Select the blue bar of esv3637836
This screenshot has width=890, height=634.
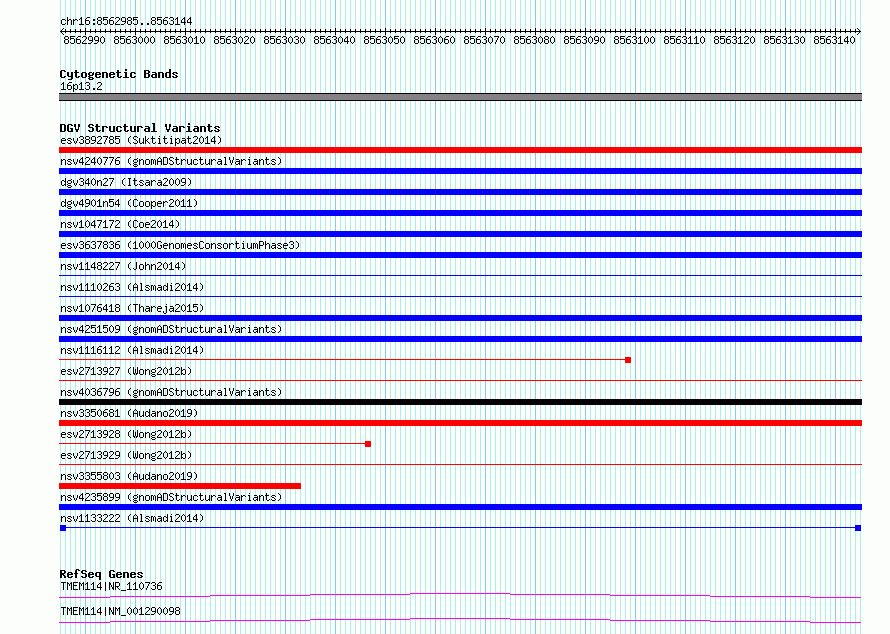(460, 255)
